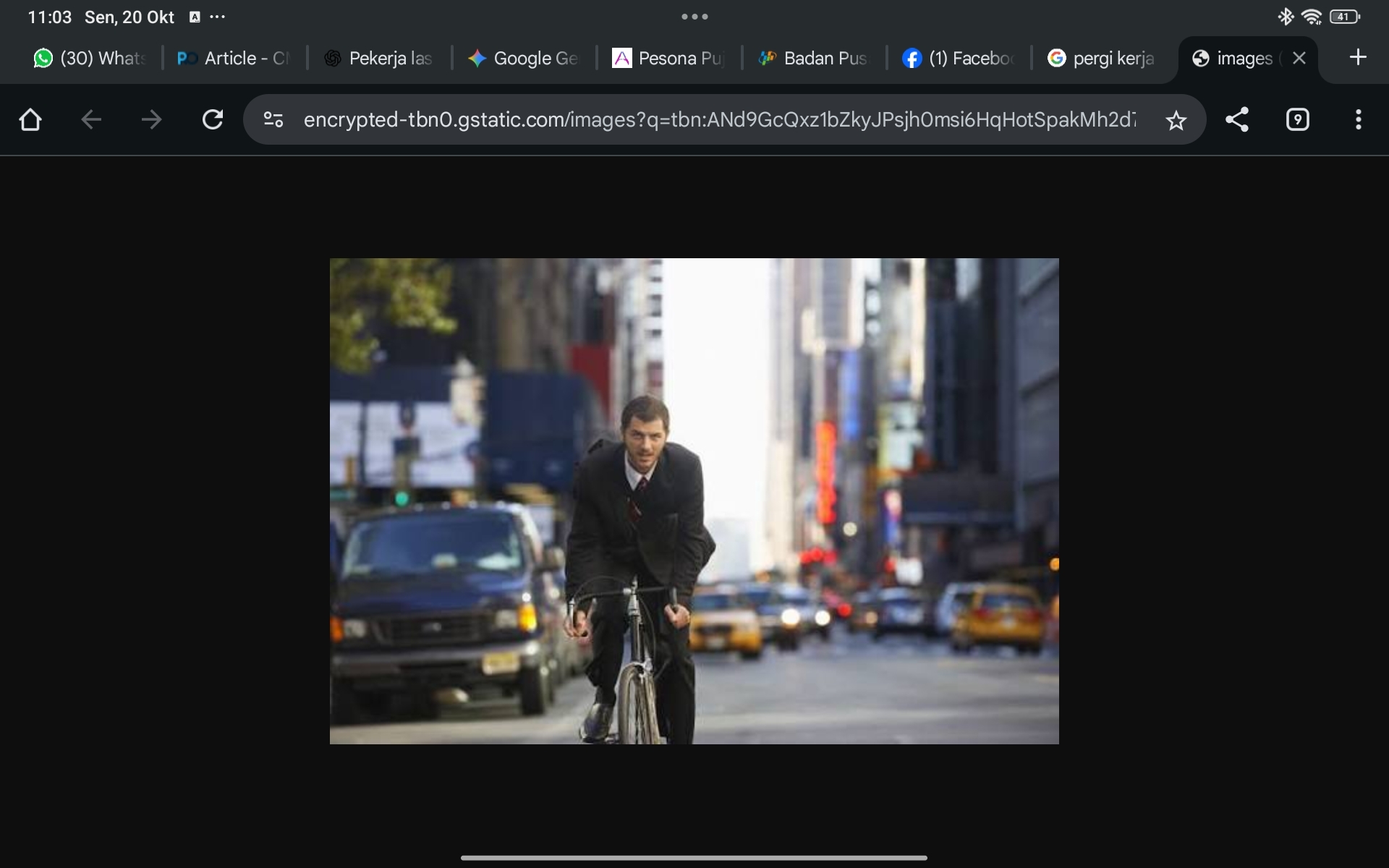
Task: Bookmark this page with the star
Action: (x=1176, y=120)
